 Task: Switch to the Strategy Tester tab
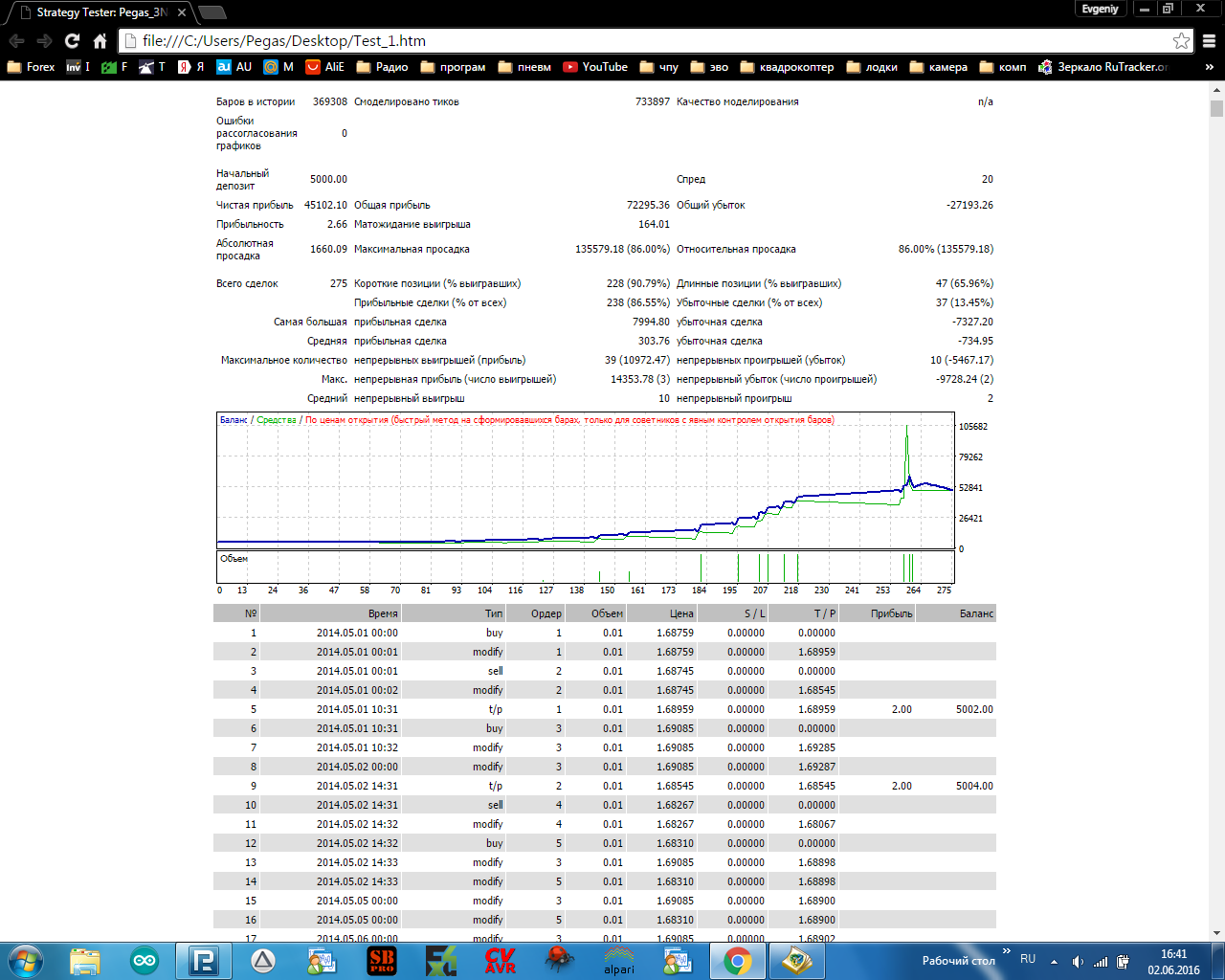tap(100, 12)
